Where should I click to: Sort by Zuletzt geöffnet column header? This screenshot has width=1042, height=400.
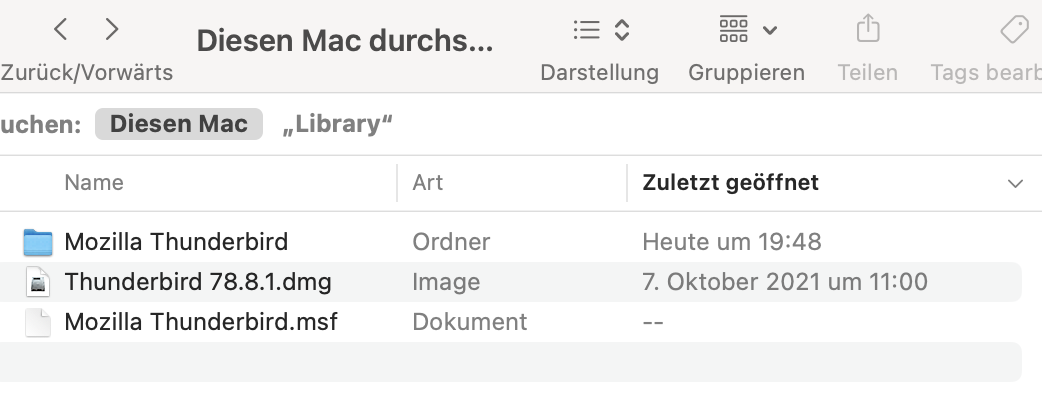730,183
